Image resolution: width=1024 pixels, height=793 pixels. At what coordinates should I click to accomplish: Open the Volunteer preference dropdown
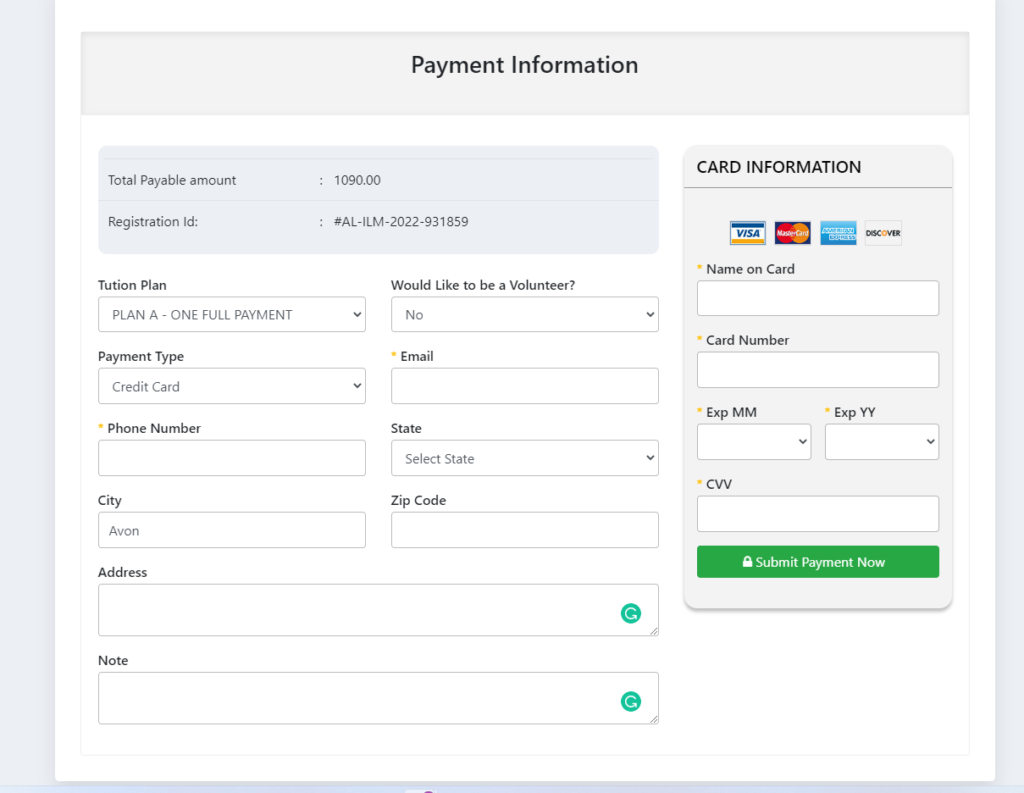click(x=524, y=314)
